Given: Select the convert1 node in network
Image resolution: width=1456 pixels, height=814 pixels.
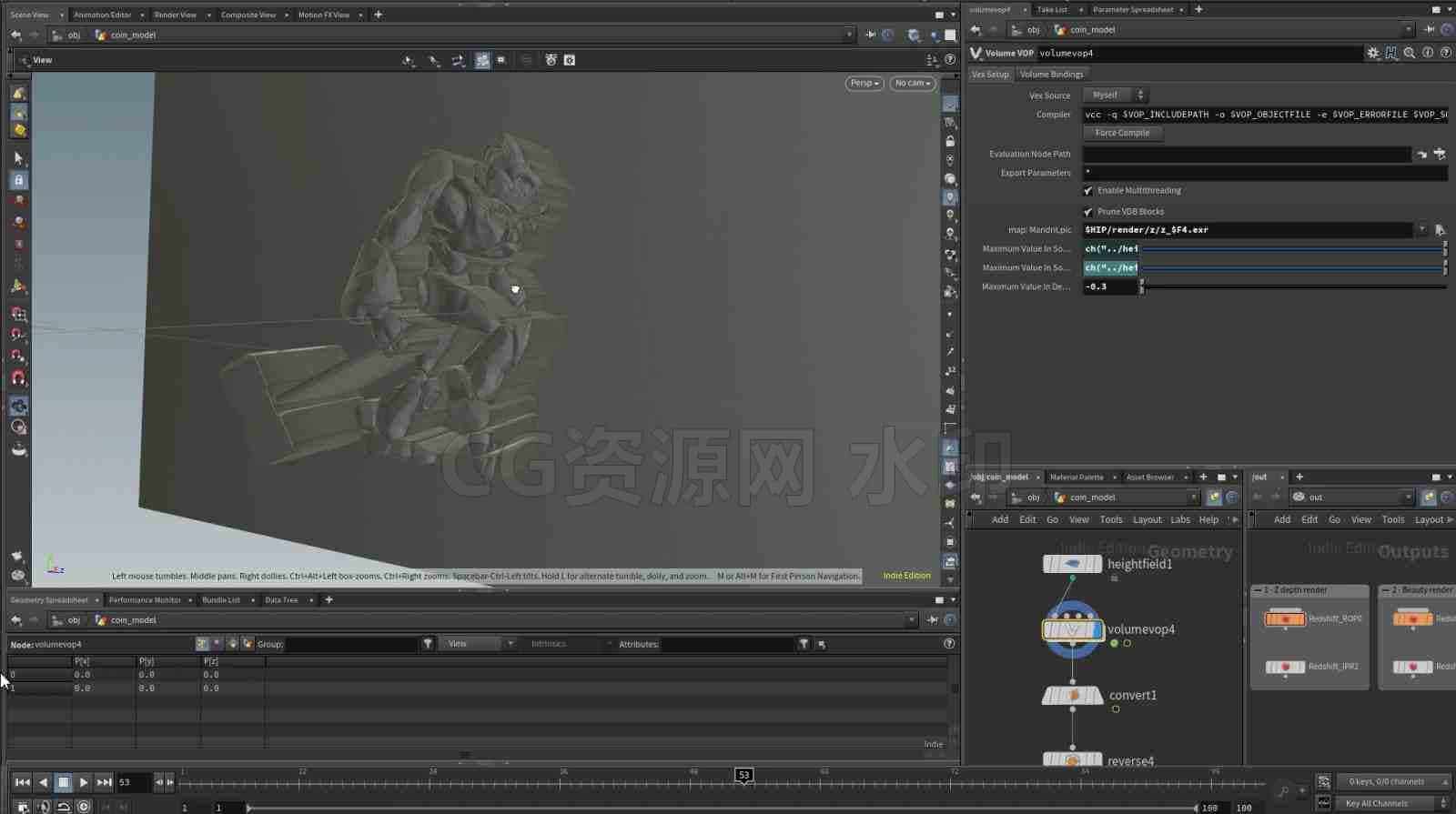Looking at the screenshot, I should [1073, 696].
